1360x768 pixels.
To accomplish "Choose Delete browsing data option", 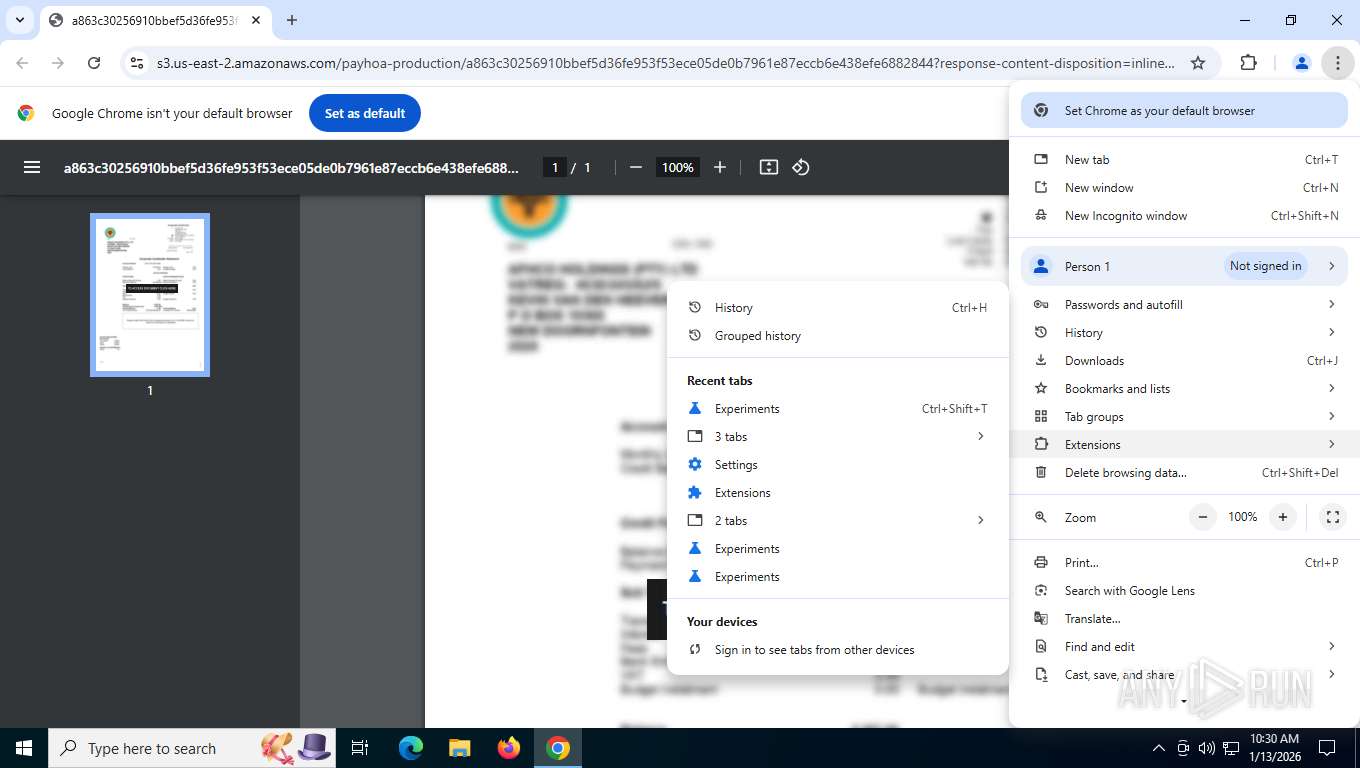I will click(x=1184, y=473).
